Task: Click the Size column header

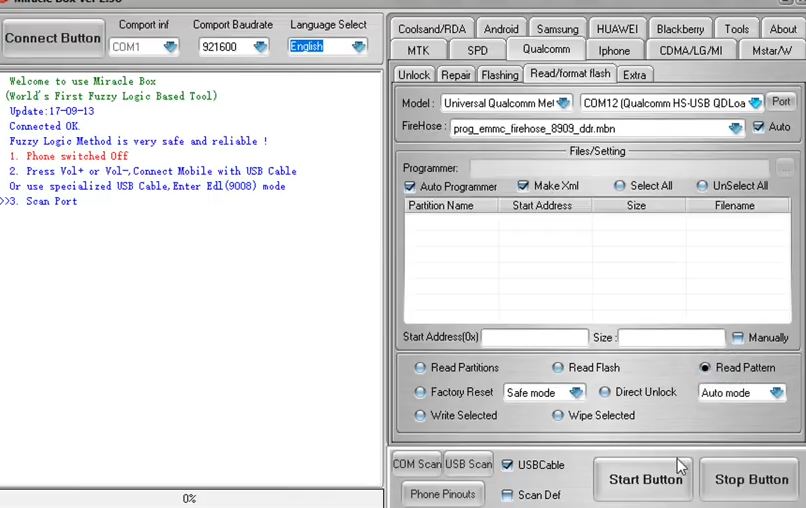Action: [637, 206]
